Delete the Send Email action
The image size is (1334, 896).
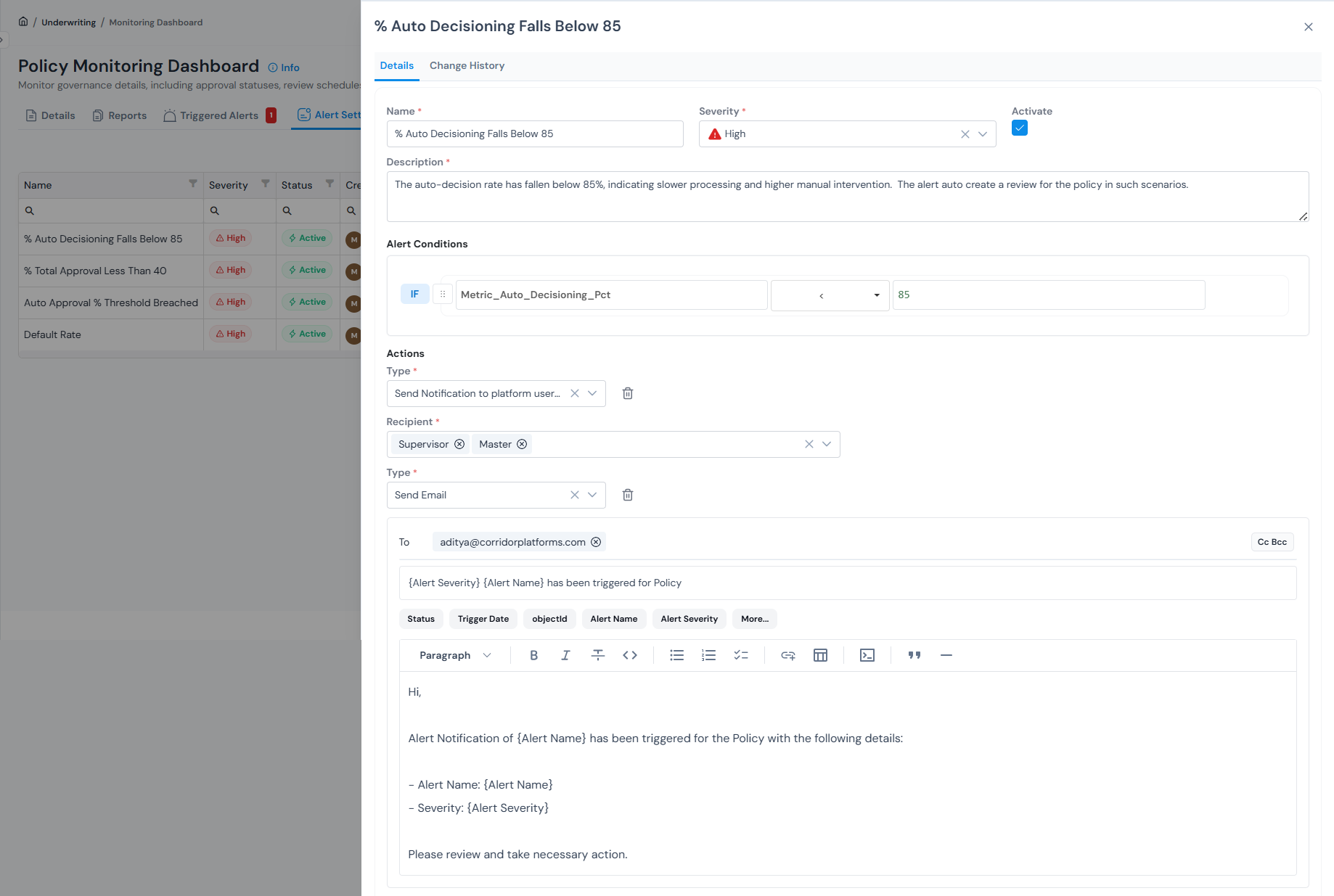click(x=628, y=495)
